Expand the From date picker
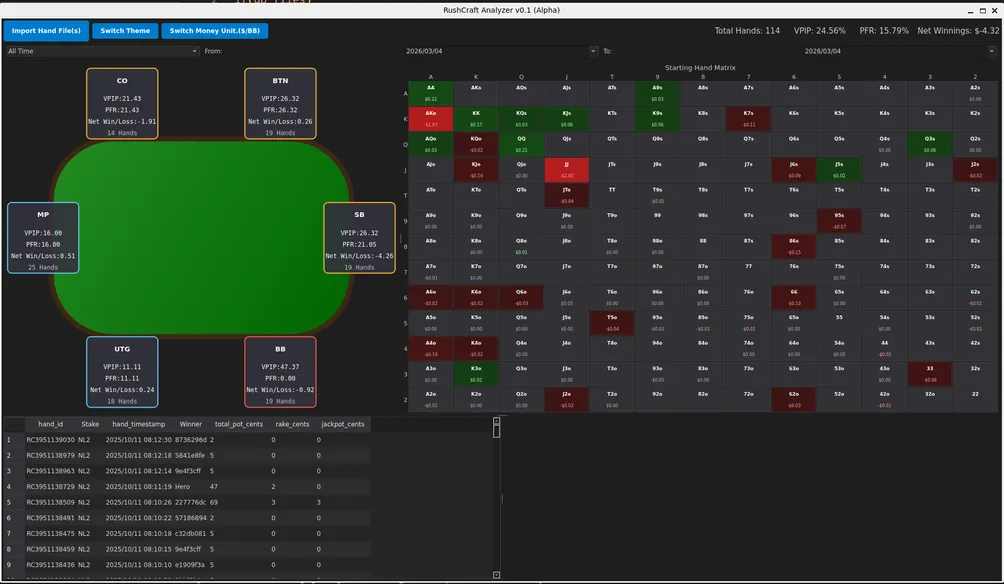1004x584 pixels. pyautogui.click(x=592, y=51)
